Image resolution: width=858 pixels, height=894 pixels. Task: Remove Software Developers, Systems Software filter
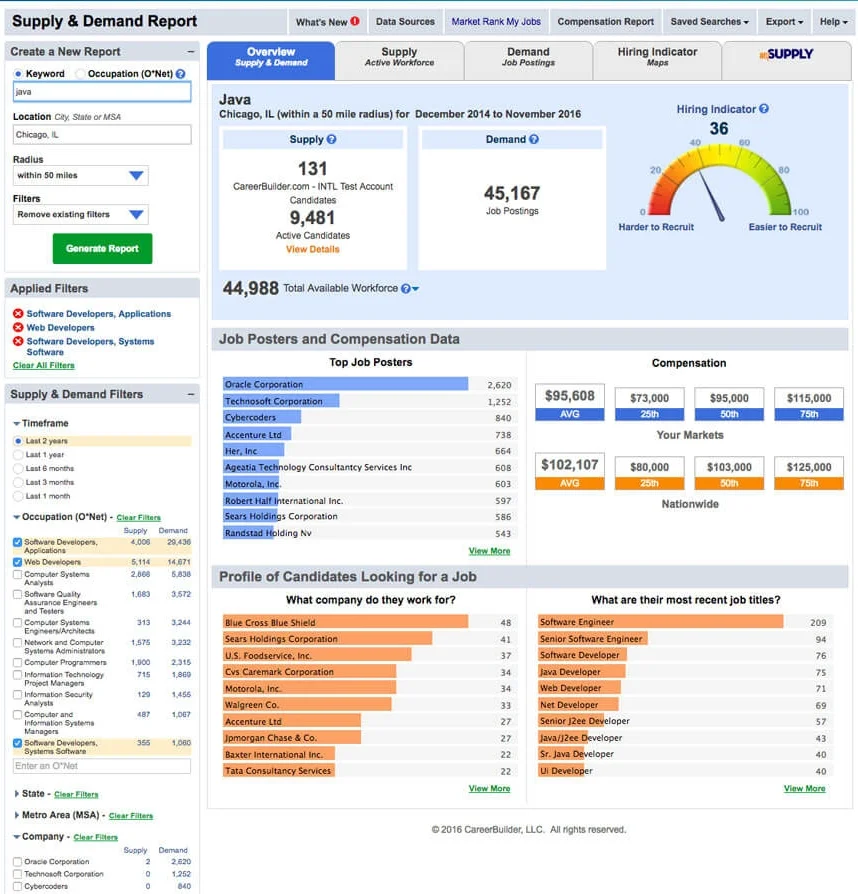pyautogui.click(x=18, y=341)
